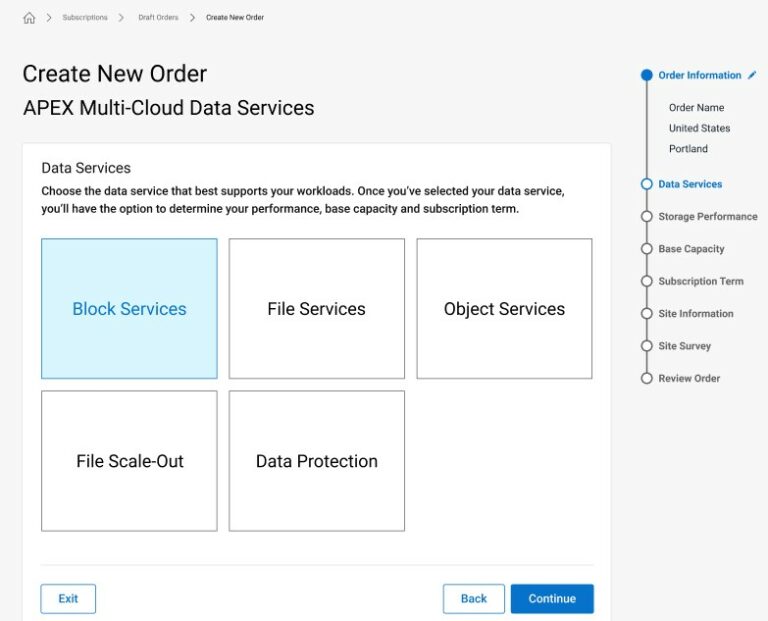The width and height of the screenshot is (768, 621).
Task: Click the Data Services step circle marker
Action: [x=647, y=184]
